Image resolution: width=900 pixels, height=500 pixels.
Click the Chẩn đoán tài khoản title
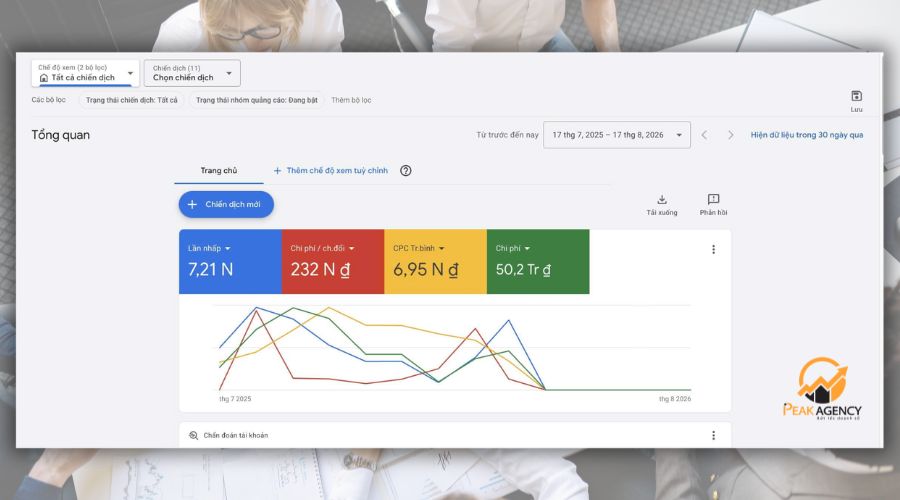pyautogui.click(x=236, y=435)
